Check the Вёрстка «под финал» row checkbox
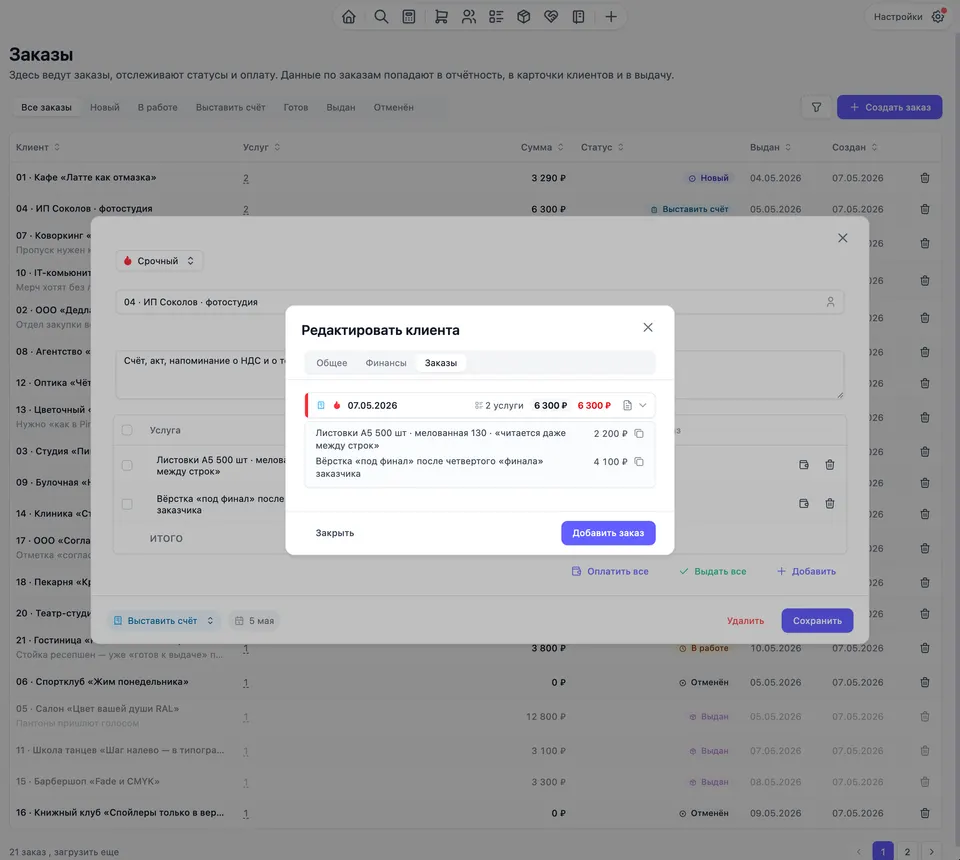Viewport: 960px width, 860px height. (x=127, y=504)
